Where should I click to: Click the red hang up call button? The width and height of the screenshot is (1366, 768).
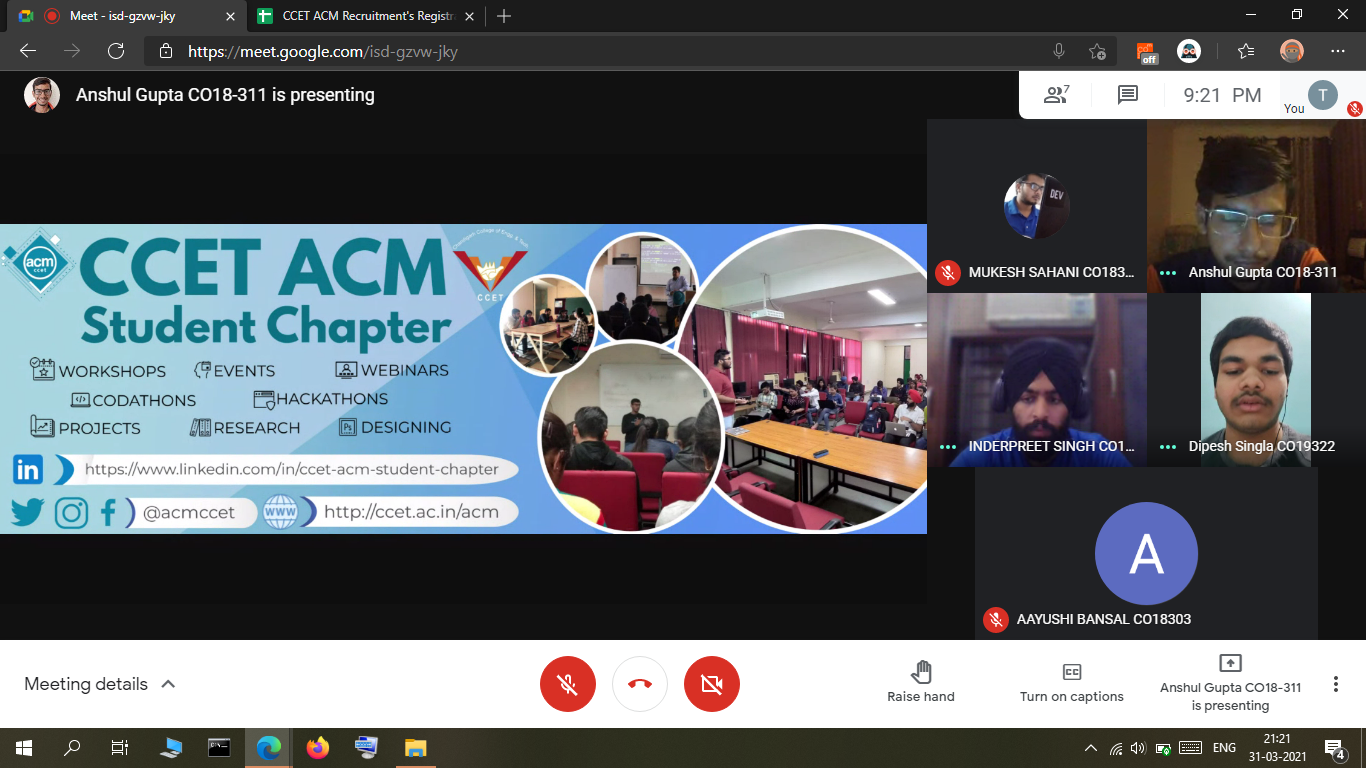tap(640, 684)
